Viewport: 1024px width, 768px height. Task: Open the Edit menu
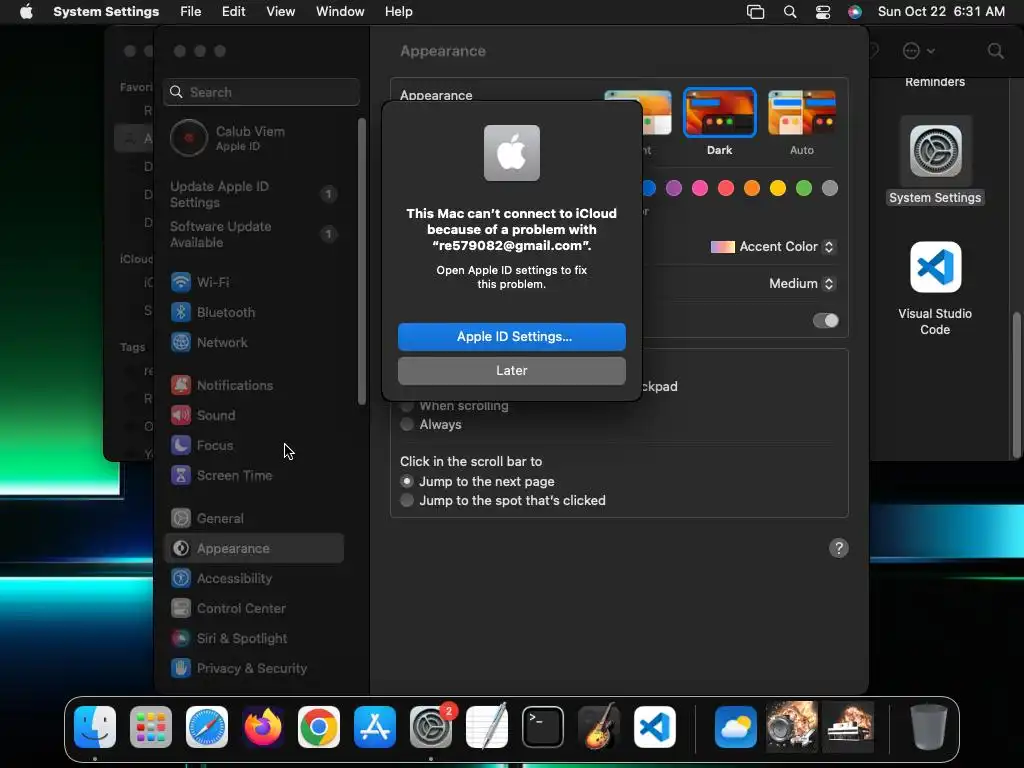coord(233,12)
